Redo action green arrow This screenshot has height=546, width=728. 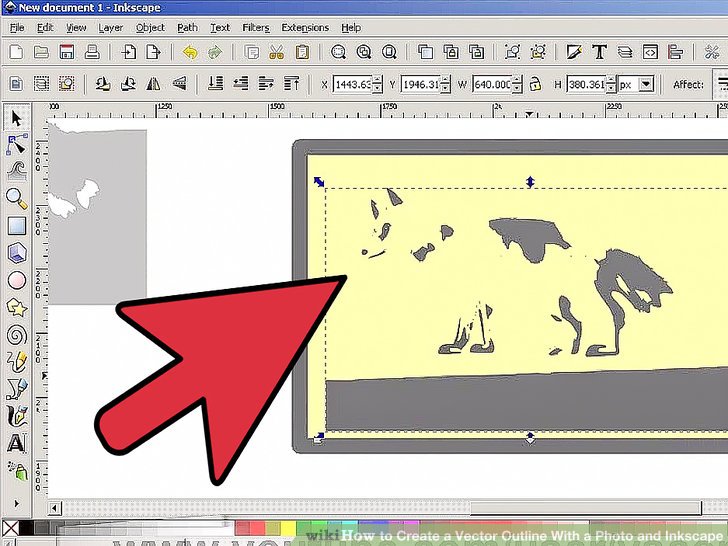click(x=214, y=52)
